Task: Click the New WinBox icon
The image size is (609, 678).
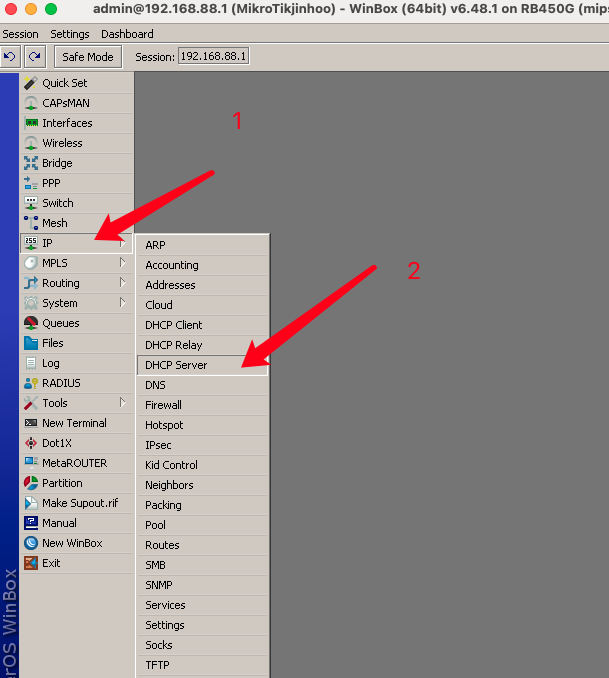Action: click(31, 543)
